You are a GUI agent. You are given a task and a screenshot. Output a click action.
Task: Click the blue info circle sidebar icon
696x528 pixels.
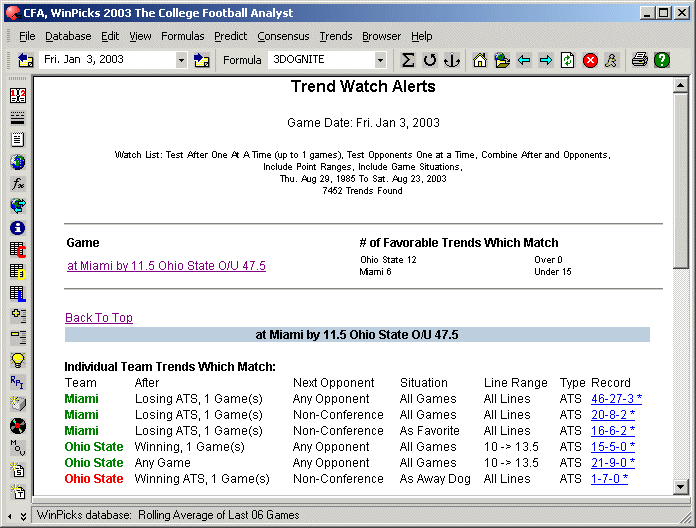[18, 228]
